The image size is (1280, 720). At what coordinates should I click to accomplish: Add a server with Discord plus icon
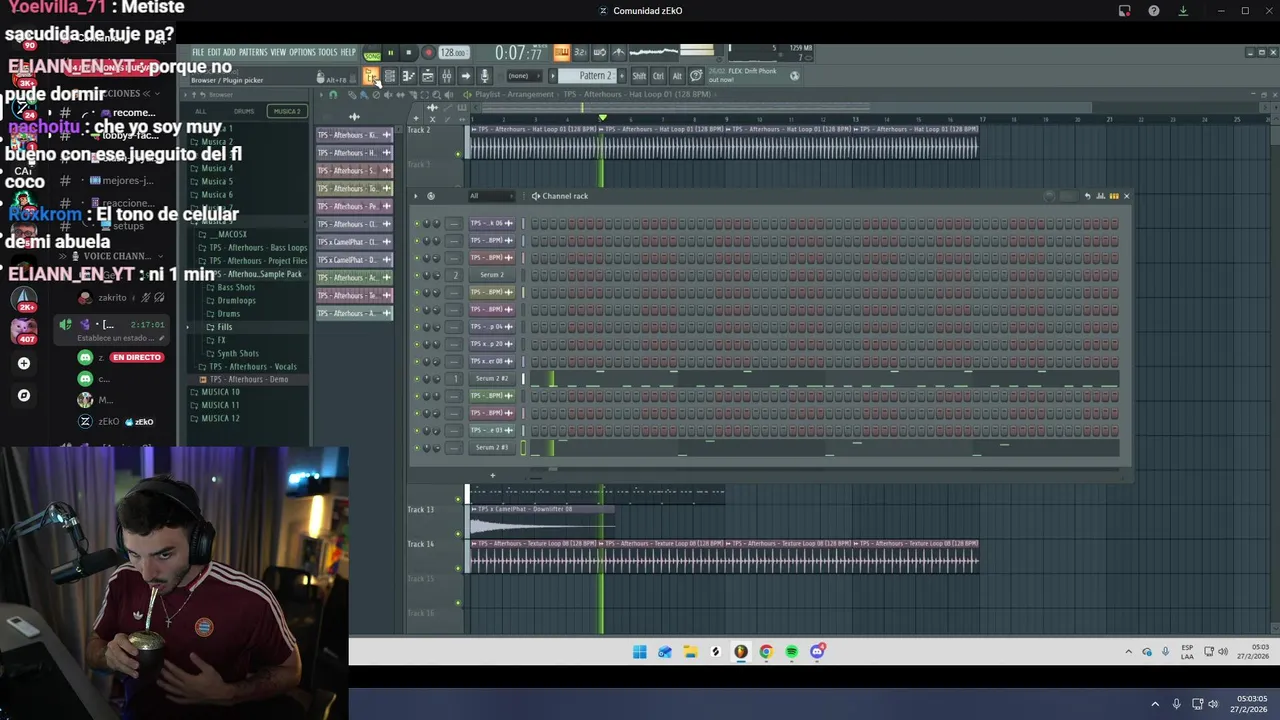[x=24, y=363]
